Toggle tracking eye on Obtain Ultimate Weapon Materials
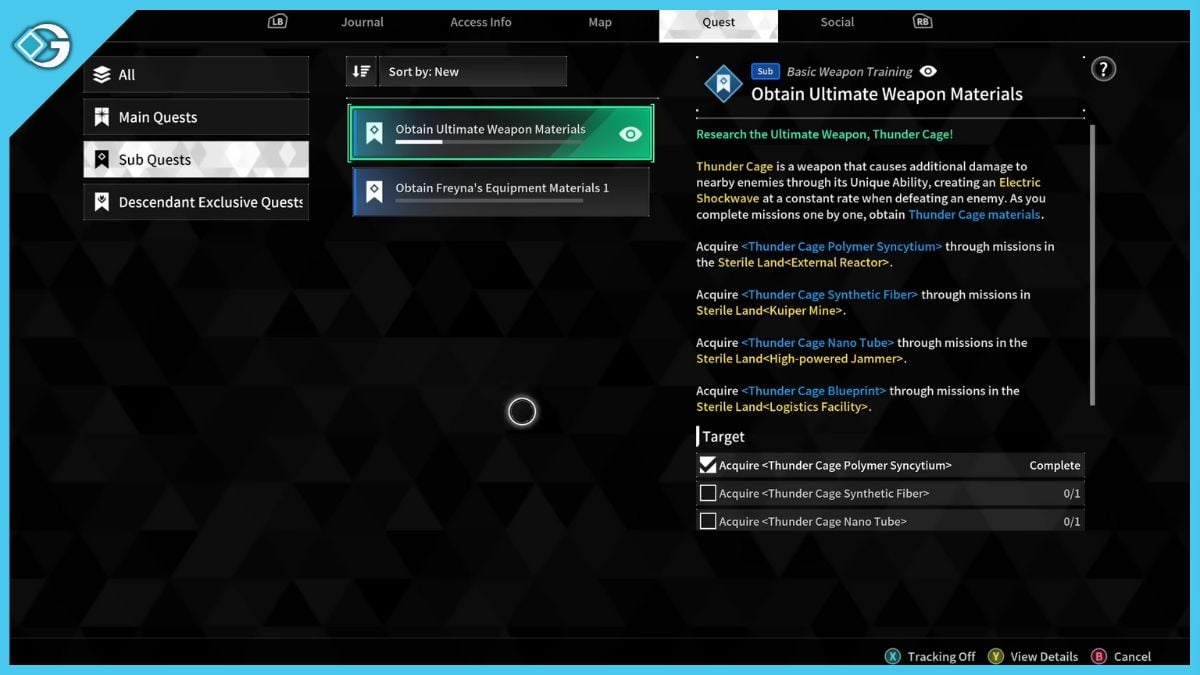The height and width of the screenshot is (675, 1200). [630, 134]
